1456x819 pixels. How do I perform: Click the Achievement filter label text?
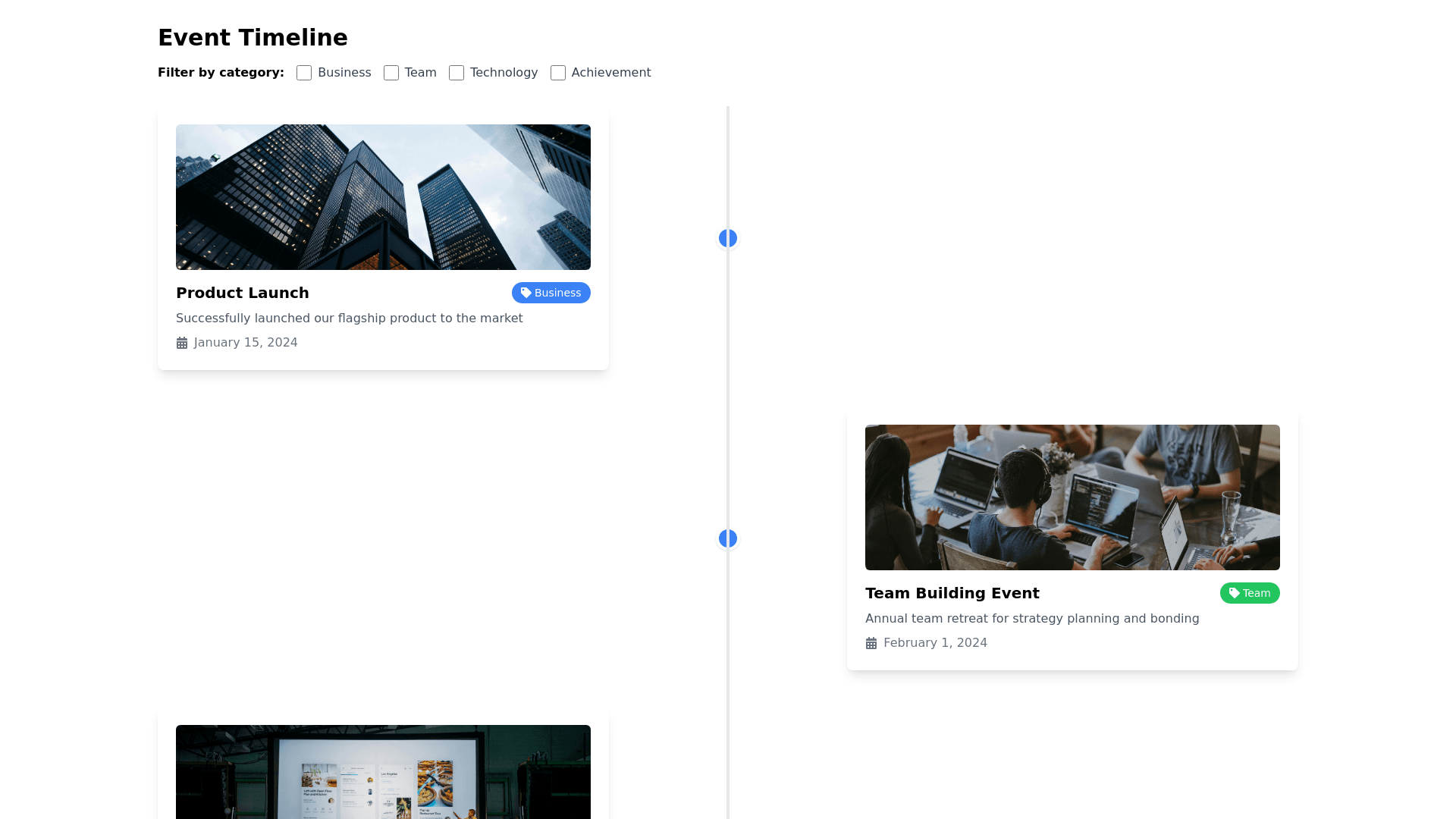(610, 73)
